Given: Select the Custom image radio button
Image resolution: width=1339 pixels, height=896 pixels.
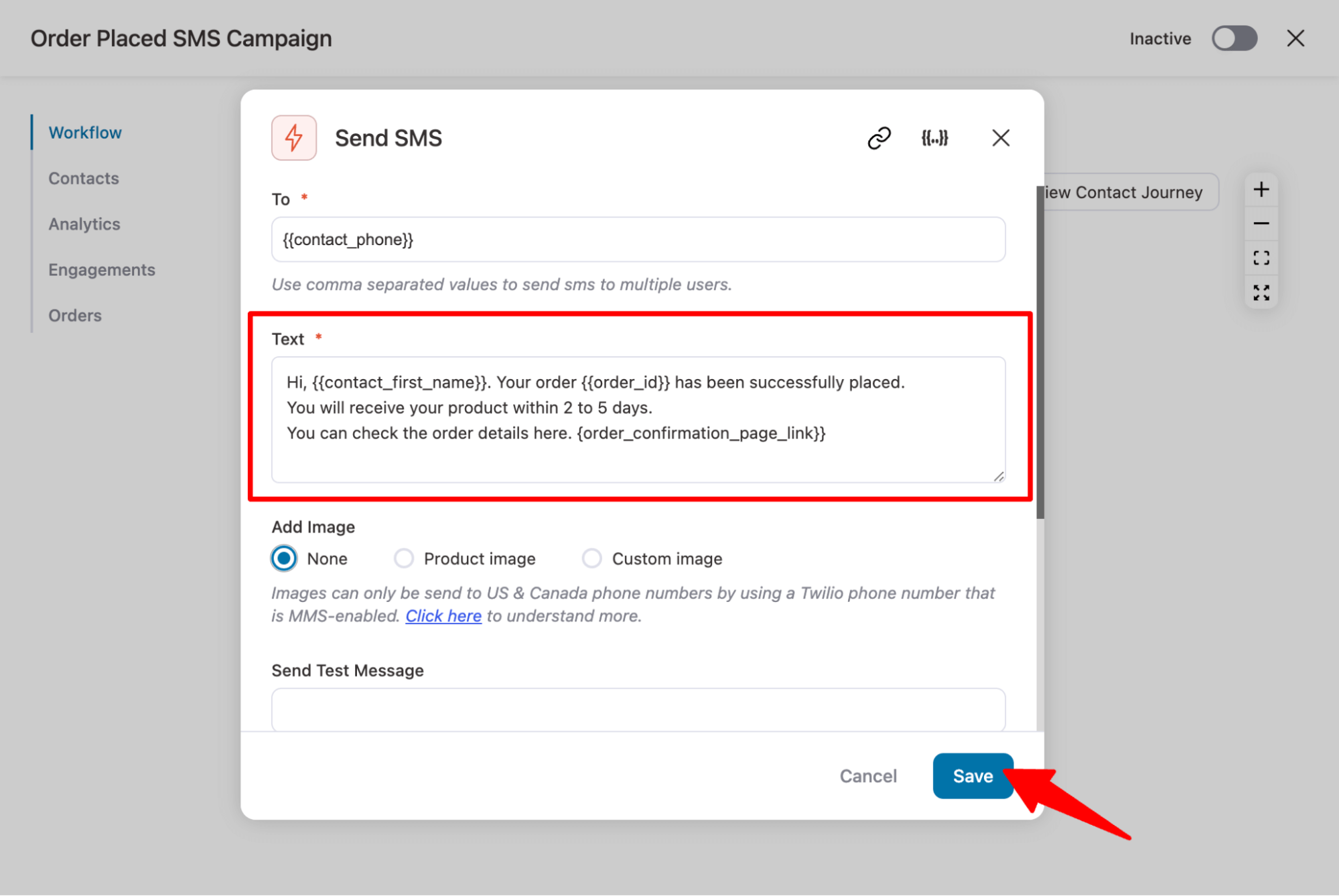Looking at the screenshot, I should [591, 558].
